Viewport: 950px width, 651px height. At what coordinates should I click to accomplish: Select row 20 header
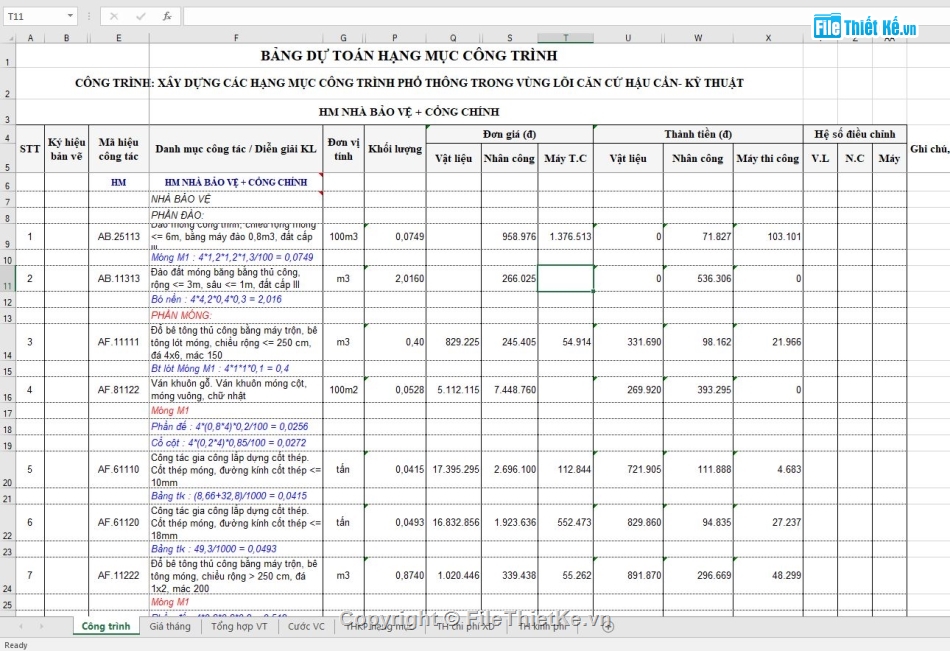8,470
